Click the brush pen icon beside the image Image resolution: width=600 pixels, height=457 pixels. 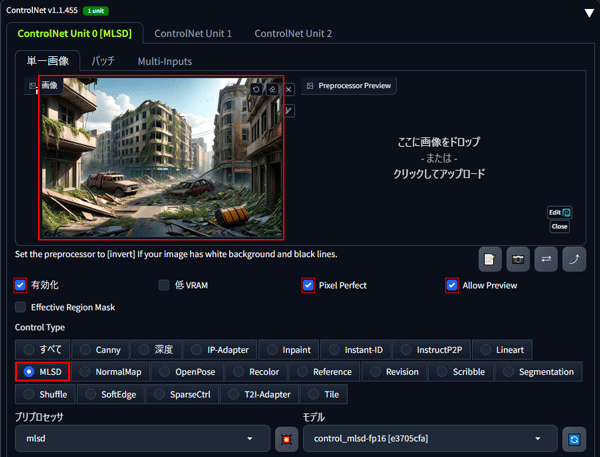tap(289, 111)
